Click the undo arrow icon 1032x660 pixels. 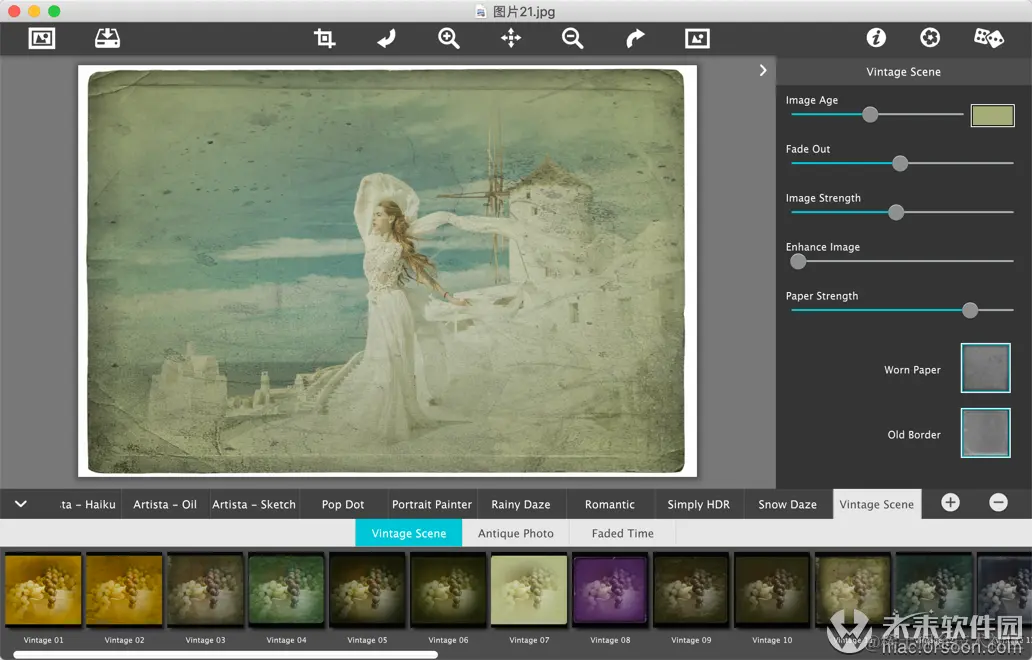click(386, 38)
